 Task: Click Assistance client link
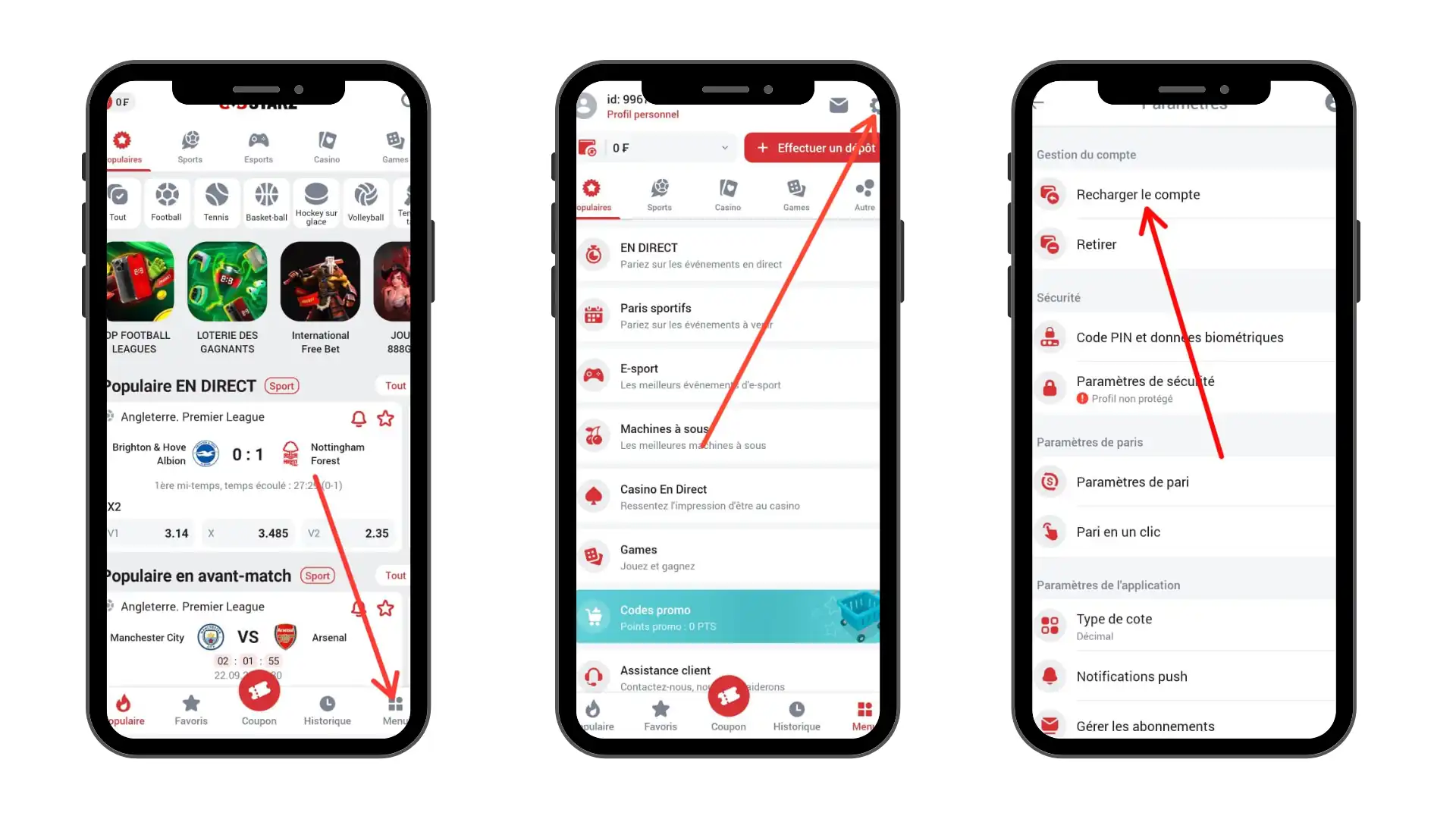point(666,670)
